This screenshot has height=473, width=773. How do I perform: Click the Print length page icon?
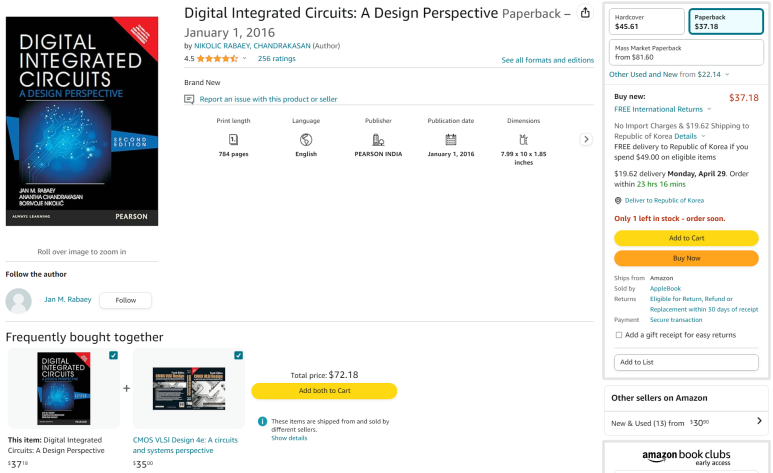click(233, 140)
